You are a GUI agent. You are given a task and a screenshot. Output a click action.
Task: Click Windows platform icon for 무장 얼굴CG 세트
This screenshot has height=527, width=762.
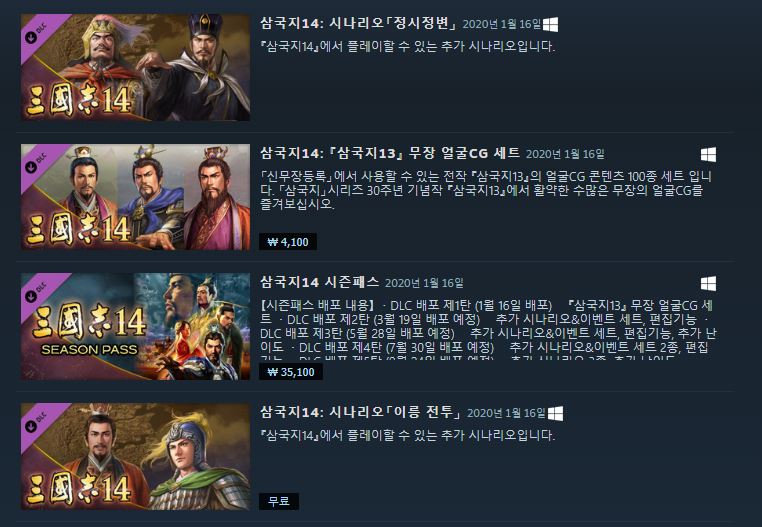(x=708, y=155)
